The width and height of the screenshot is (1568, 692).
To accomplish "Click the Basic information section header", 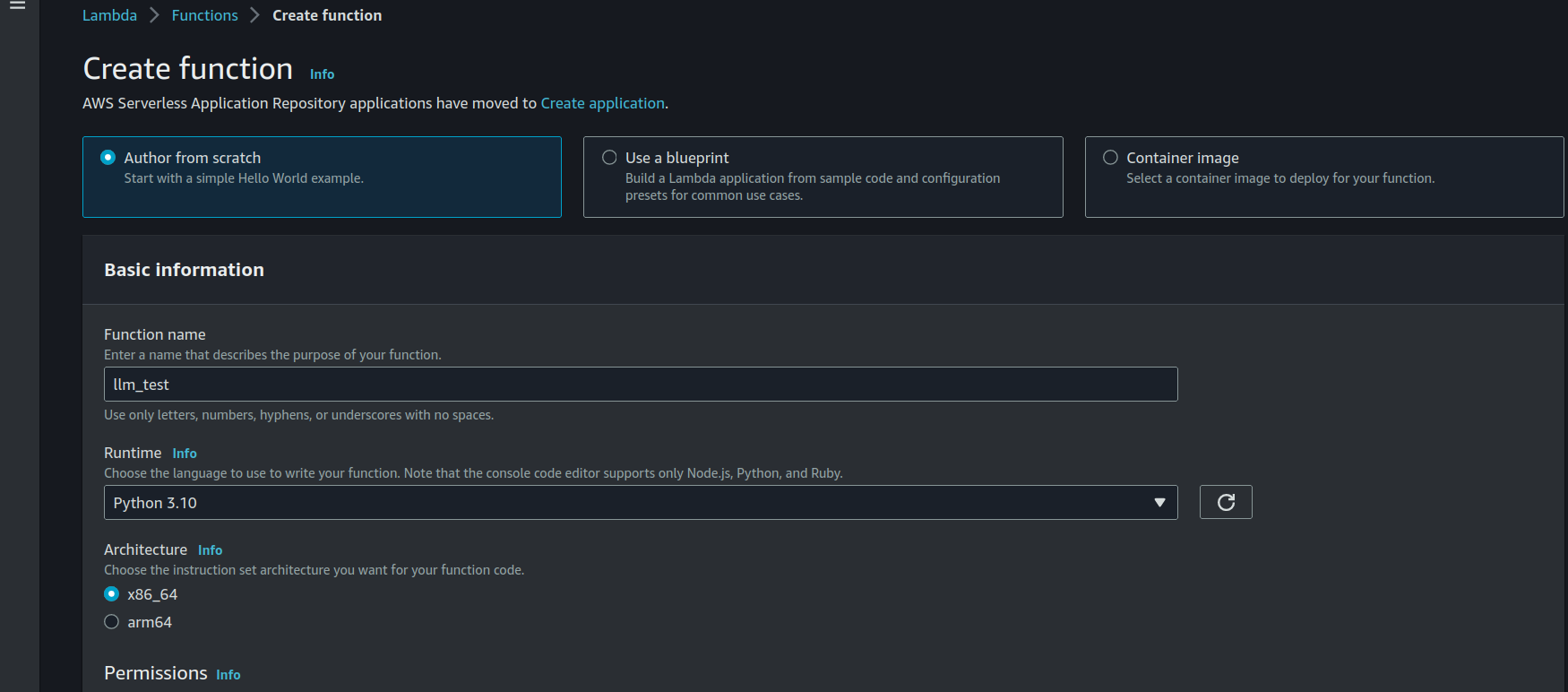I will tap(184, 270).
